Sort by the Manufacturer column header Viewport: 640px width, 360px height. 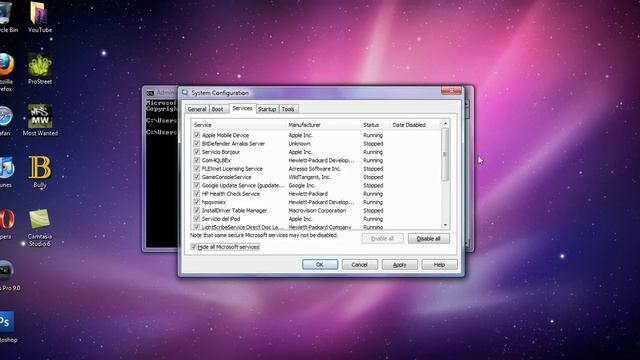(324, 125)
